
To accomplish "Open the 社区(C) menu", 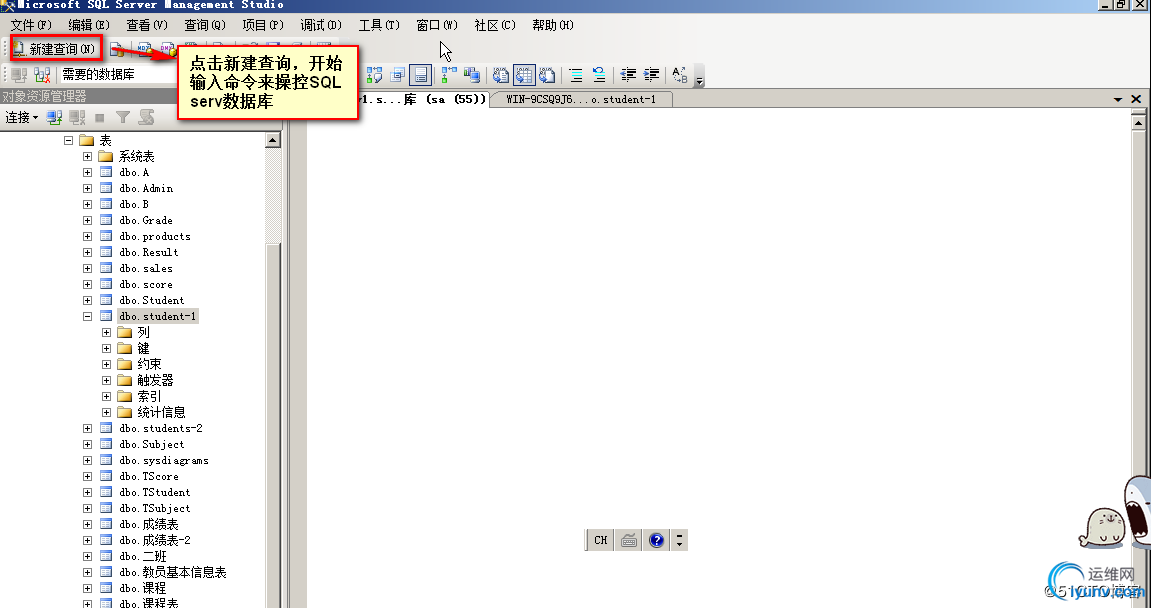I will click(x=495, y=25).
